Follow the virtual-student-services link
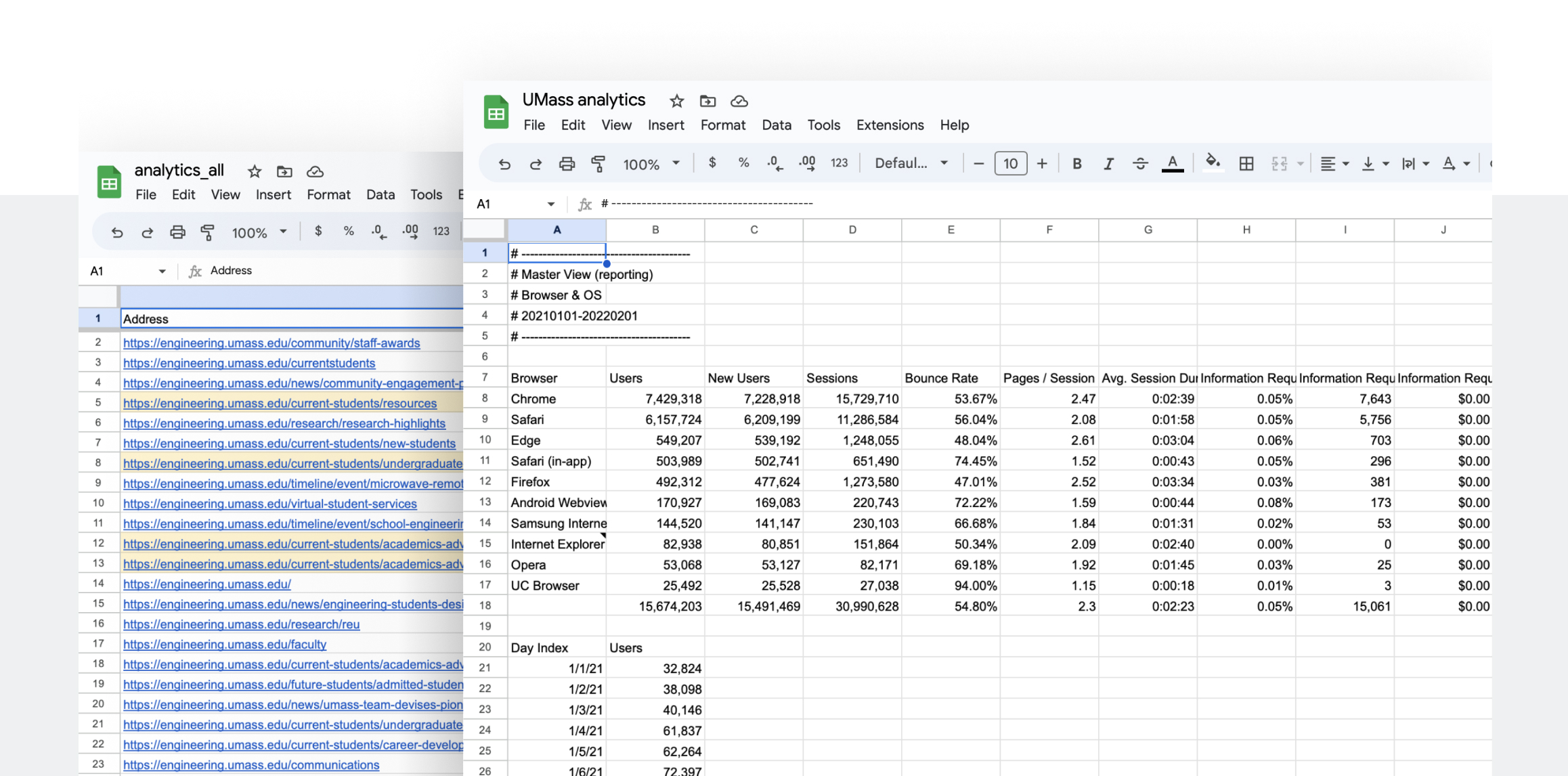The image size is (1568, 776). click(269, 504)
